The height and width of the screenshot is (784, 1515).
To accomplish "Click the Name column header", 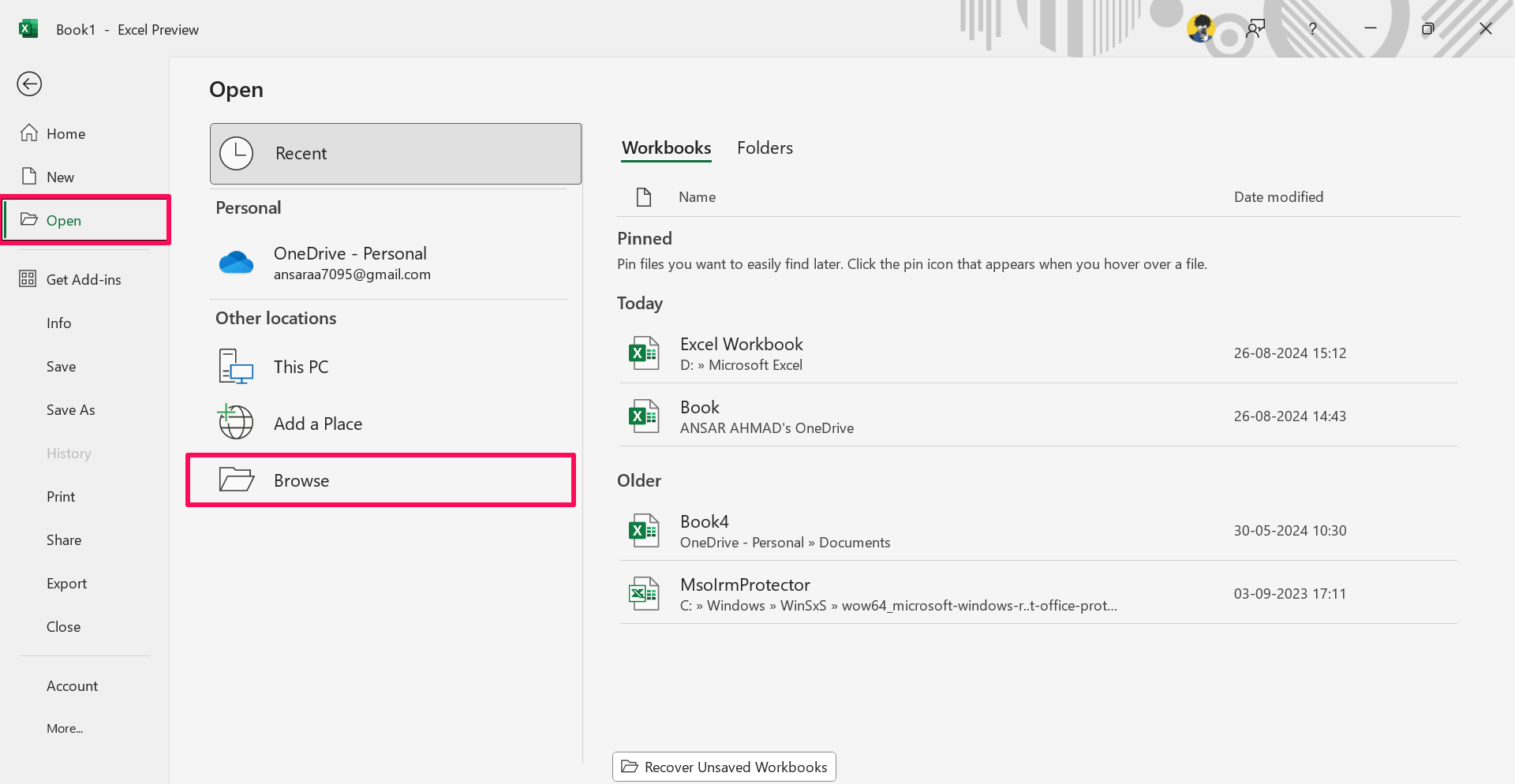I will [x=698, y=197].
